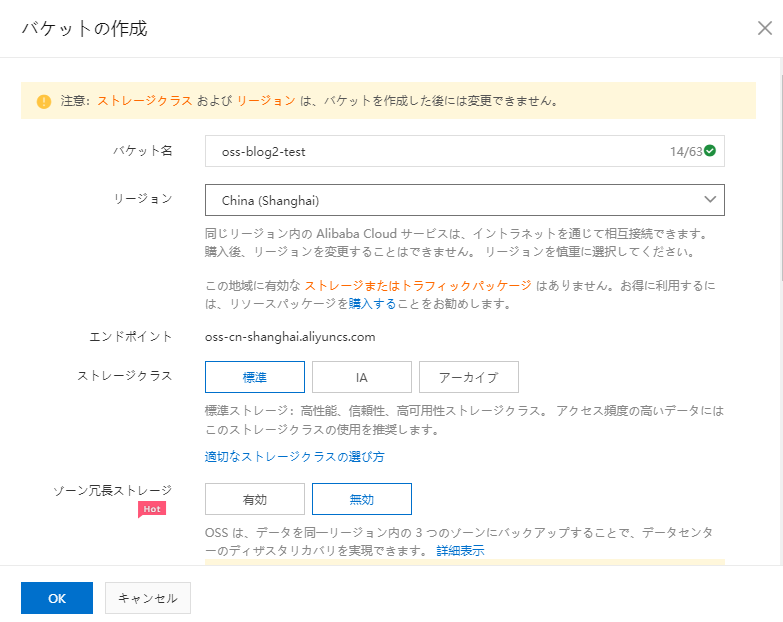Screen dimensions: 783x622
Task: Click the yellow warning notice icon
Action: tap(44, 101)
